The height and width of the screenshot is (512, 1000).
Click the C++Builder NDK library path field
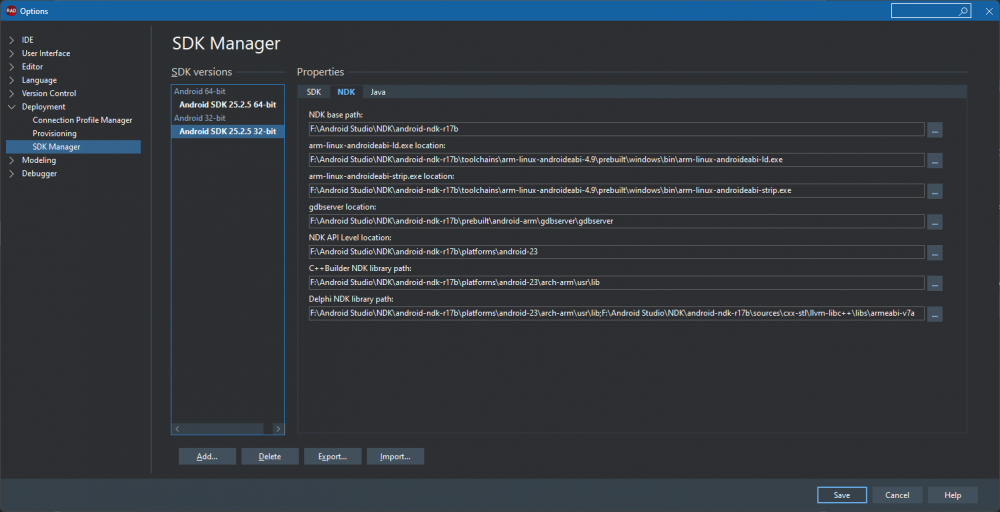coord(617,282)
